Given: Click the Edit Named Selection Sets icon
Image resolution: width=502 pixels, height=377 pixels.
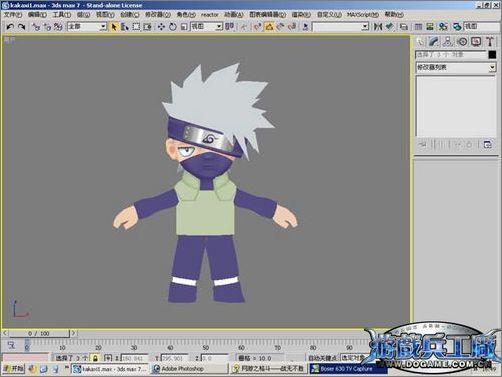Looking at the screenshot, I should 305,27.
